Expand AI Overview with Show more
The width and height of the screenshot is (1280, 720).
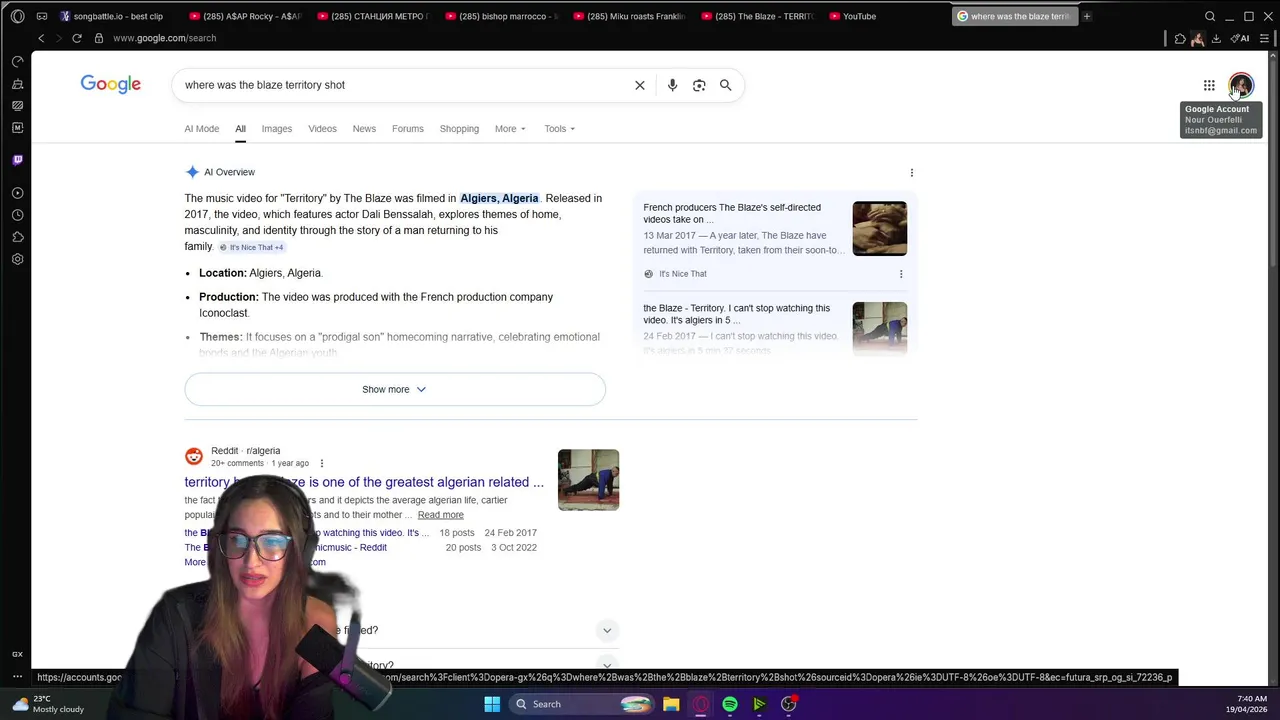point(395,389)
